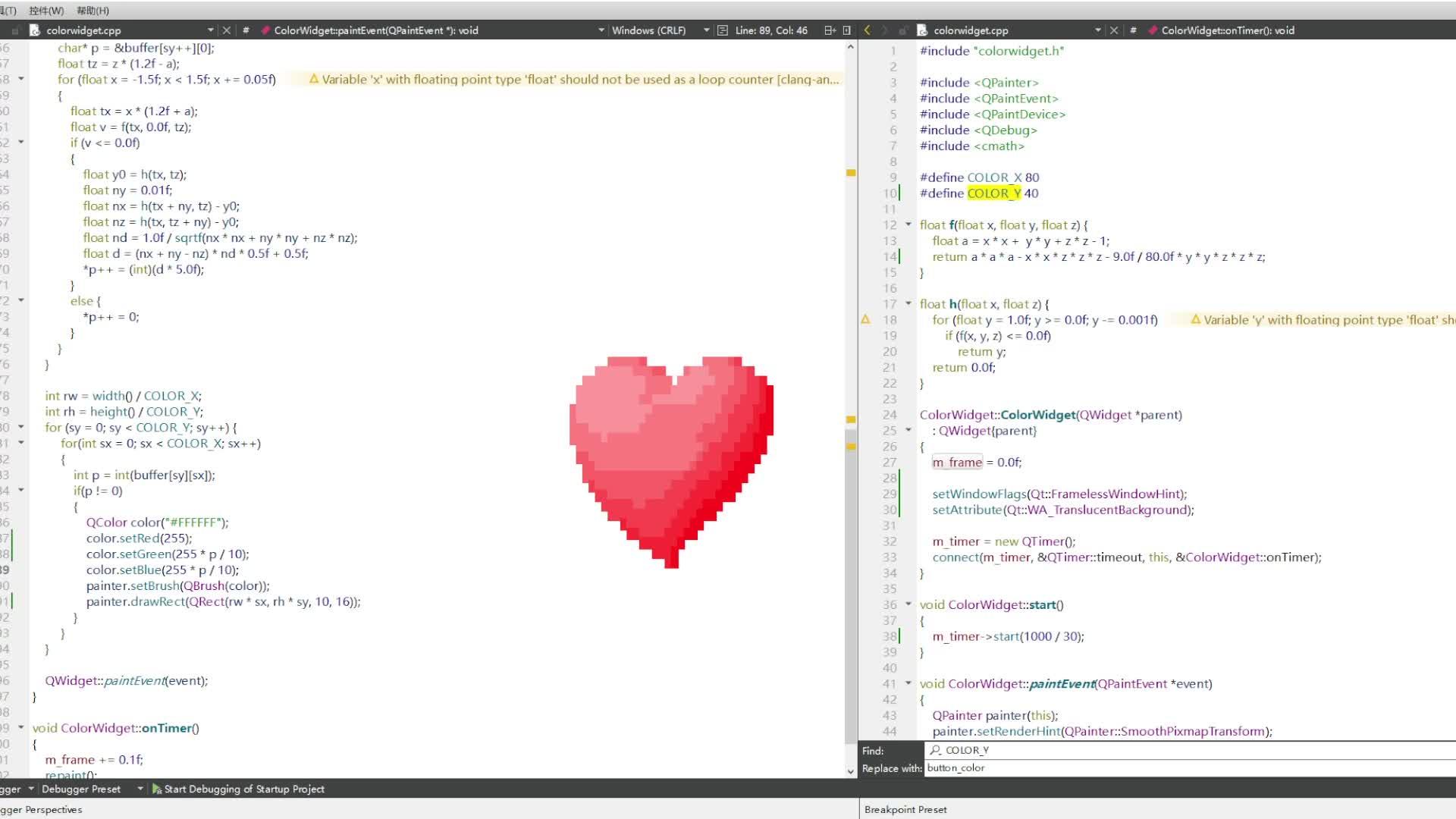This screenshot has width=1456, height=819.
Task: Collapse the f function at line 12
Action: (x=908, y=224)
